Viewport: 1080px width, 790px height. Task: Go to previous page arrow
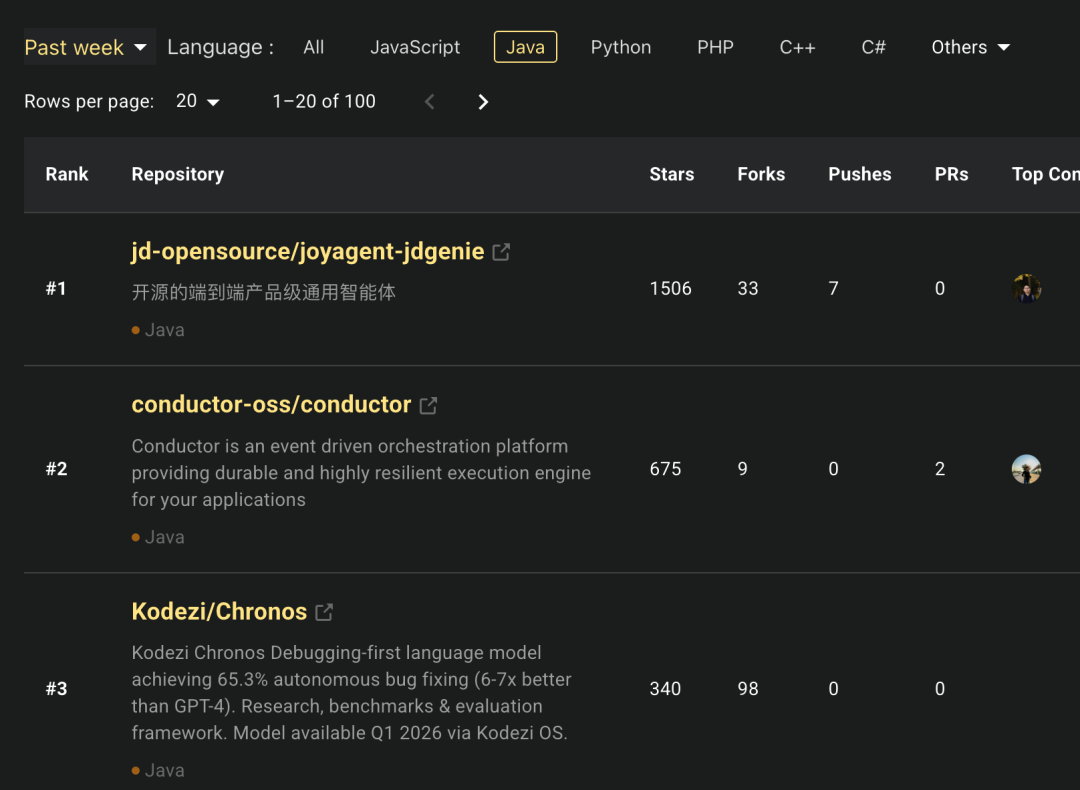point(430,102)
